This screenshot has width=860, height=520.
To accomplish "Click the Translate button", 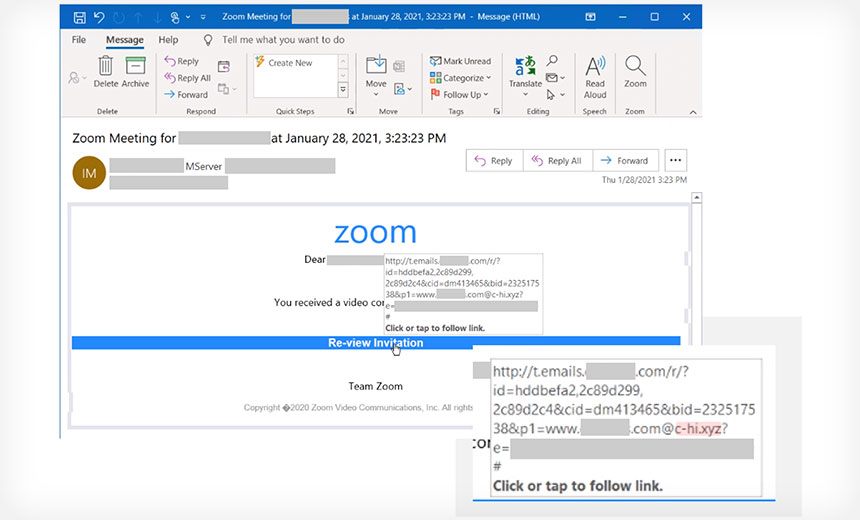I will [525, 76].
